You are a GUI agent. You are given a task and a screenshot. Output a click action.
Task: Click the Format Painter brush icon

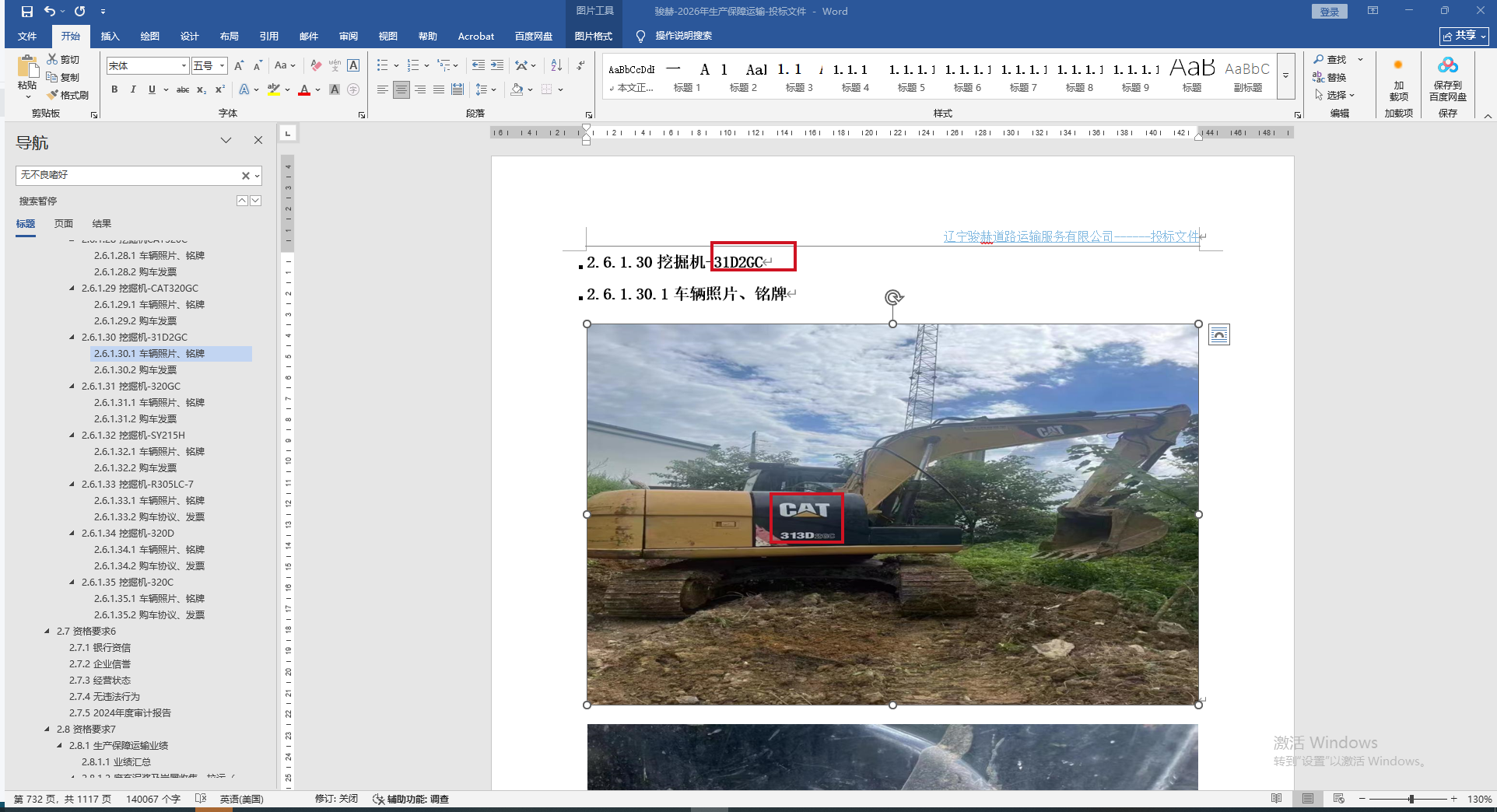pyautogui.click(x=53, y=95)
